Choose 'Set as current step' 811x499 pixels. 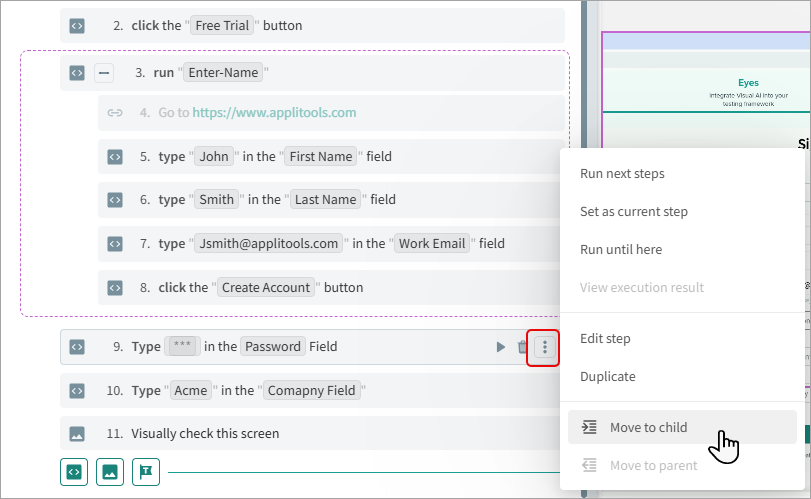pyautogui.click(x=633, y=212)
